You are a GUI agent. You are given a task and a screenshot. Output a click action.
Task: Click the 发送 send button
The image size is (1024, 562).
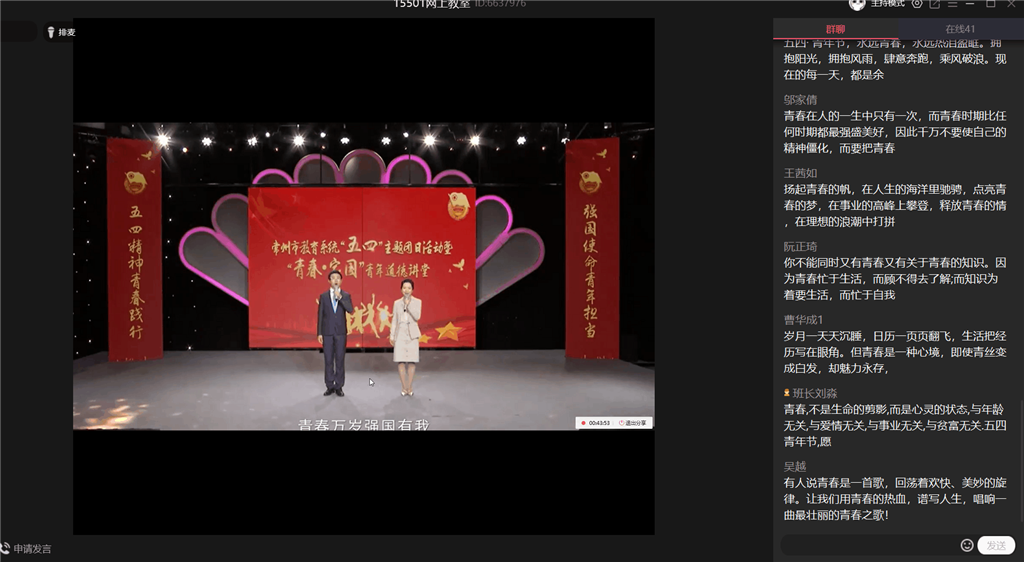click(x=996, y=545)
